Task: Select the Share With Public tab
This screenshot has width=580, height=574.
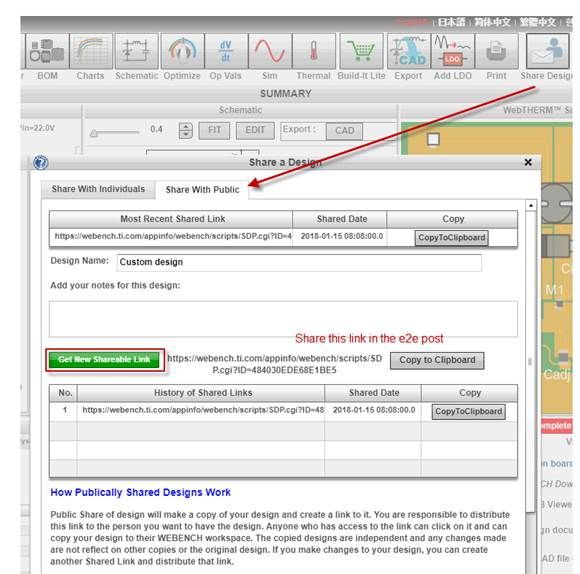Action: pos(202,190)
